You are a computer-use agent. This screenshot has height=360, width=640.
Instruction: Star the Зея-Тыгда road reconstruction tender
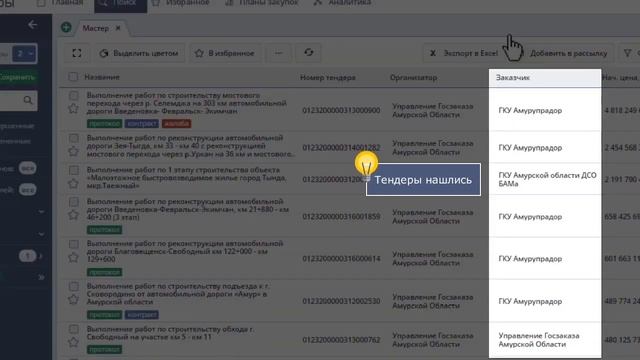click(x=73, y=151)
